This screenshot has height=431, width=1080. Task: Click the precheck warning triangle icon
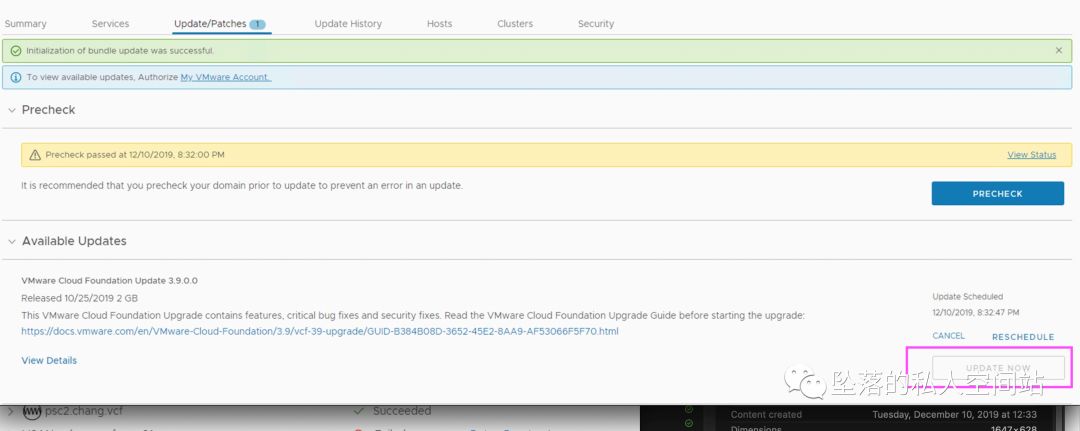tap(34, 155)
